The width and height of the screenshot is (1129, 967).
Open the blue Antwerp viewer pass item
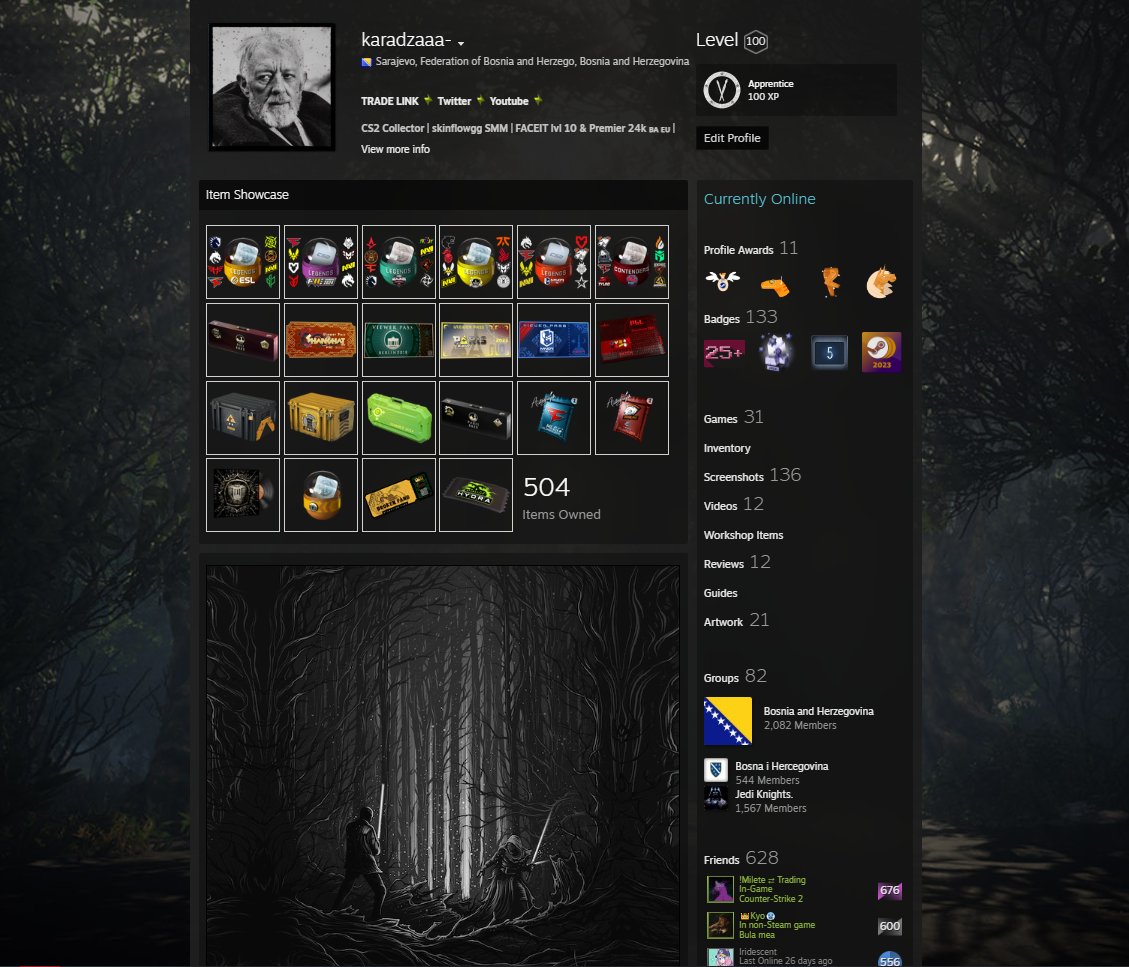(x=554, y=340)
